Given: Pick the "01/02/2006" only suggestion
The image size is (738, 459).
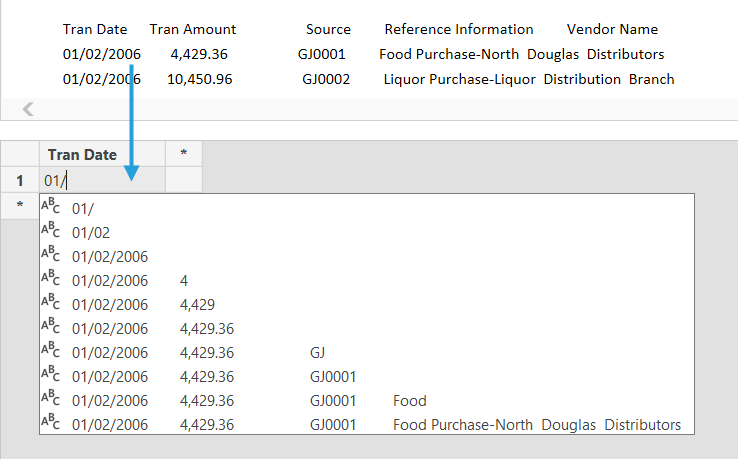Looking at the screenshot, I should pos(109,256).
